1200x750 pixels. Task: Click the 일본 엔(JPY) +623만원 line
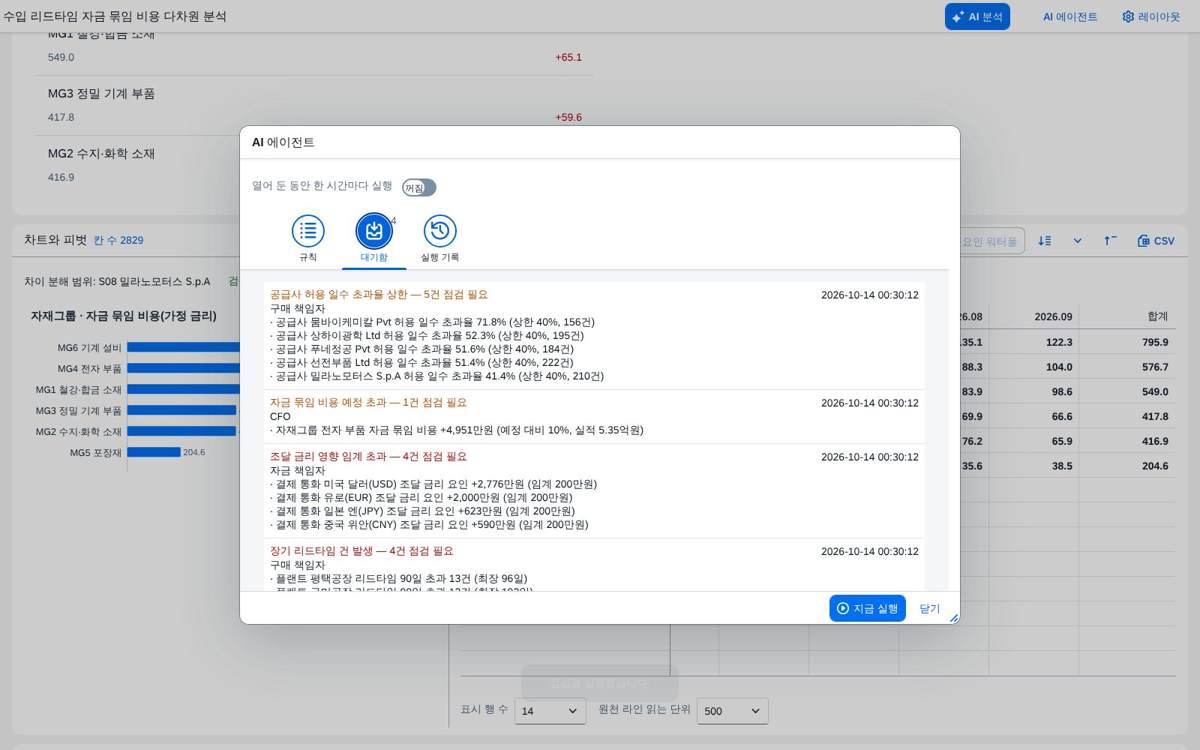coord(421,511)
